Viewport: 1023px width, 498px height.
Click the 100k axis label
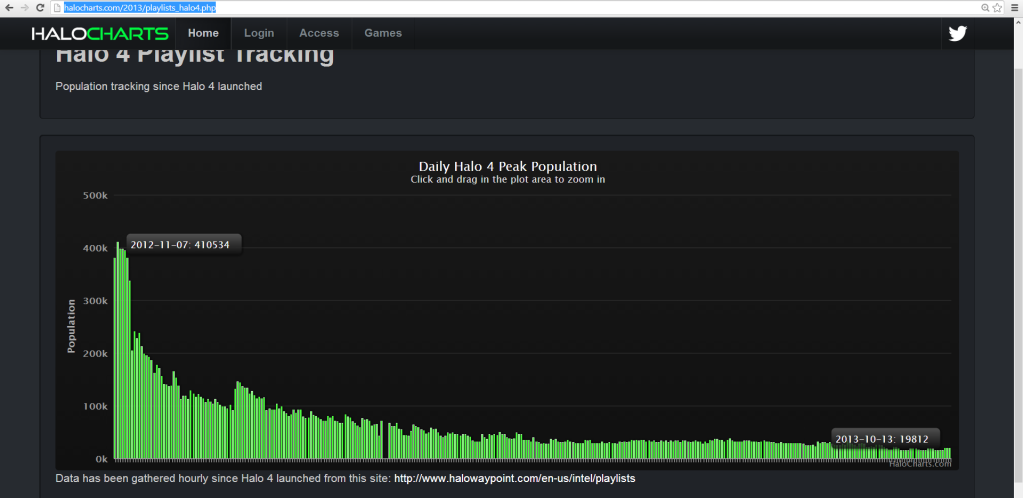(x=95, y=407)
